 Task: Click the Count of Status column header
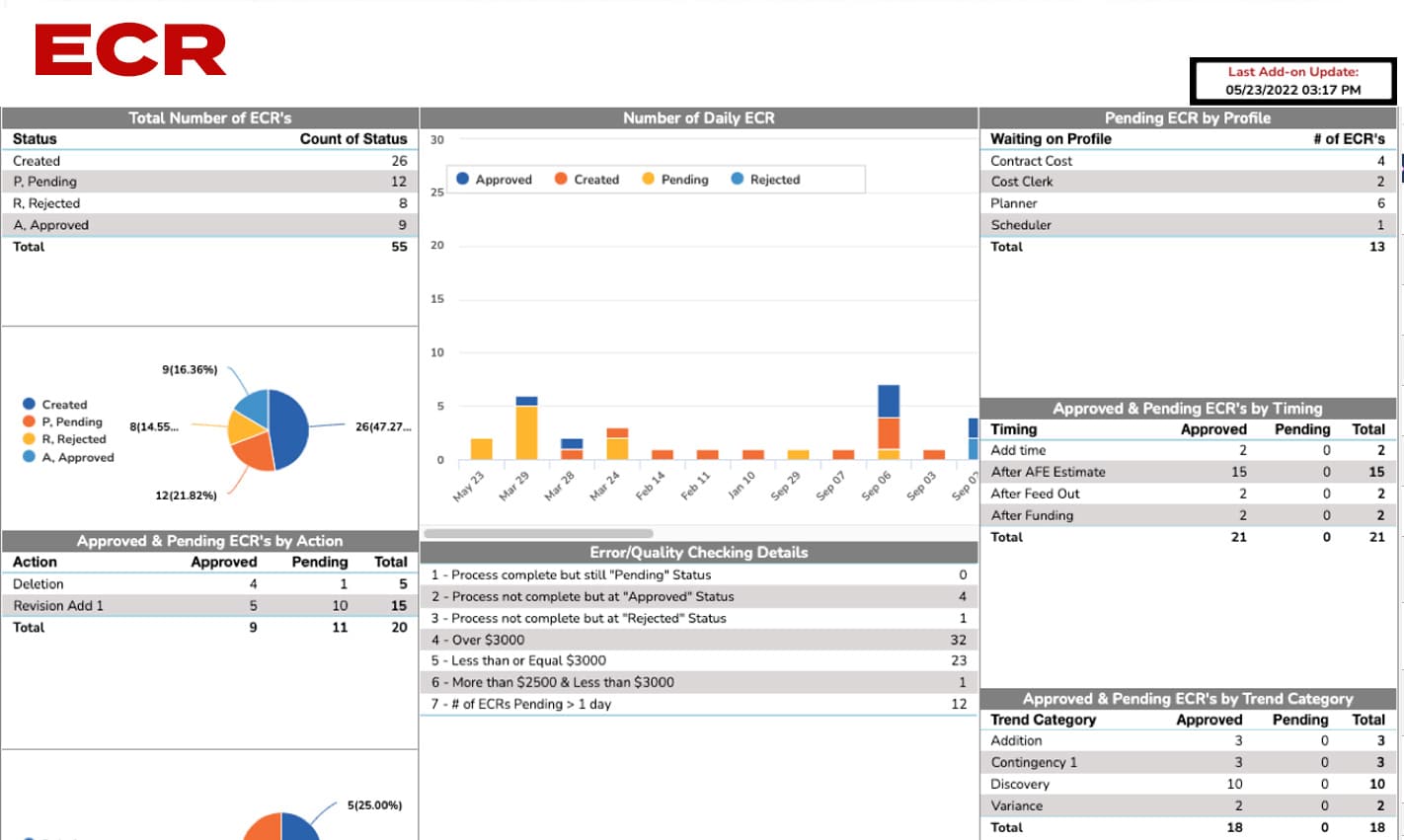click(353, 139)
